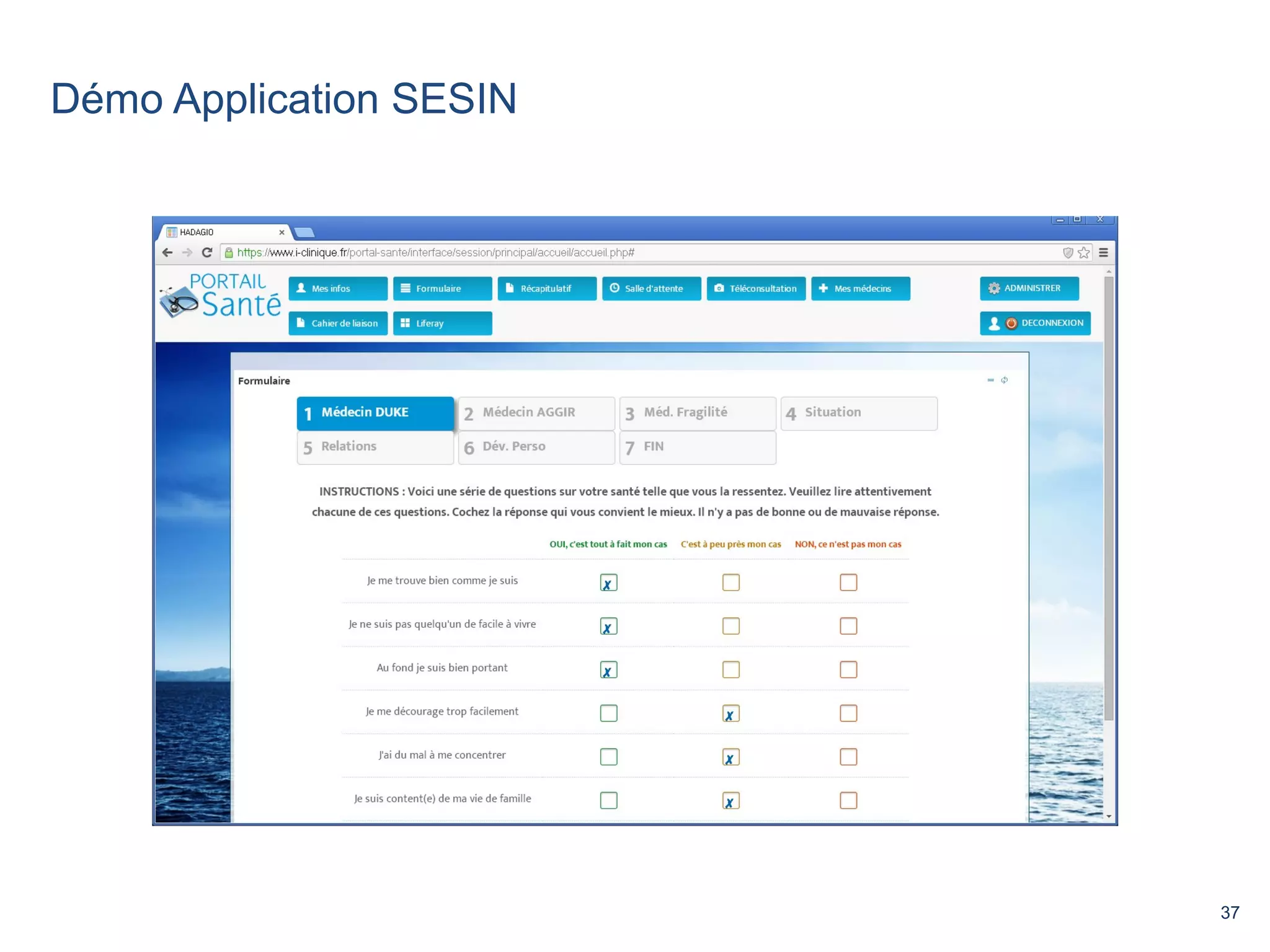Uncheck 'à peu près' for 'Je me décourage'

click(x=730, y=713)
